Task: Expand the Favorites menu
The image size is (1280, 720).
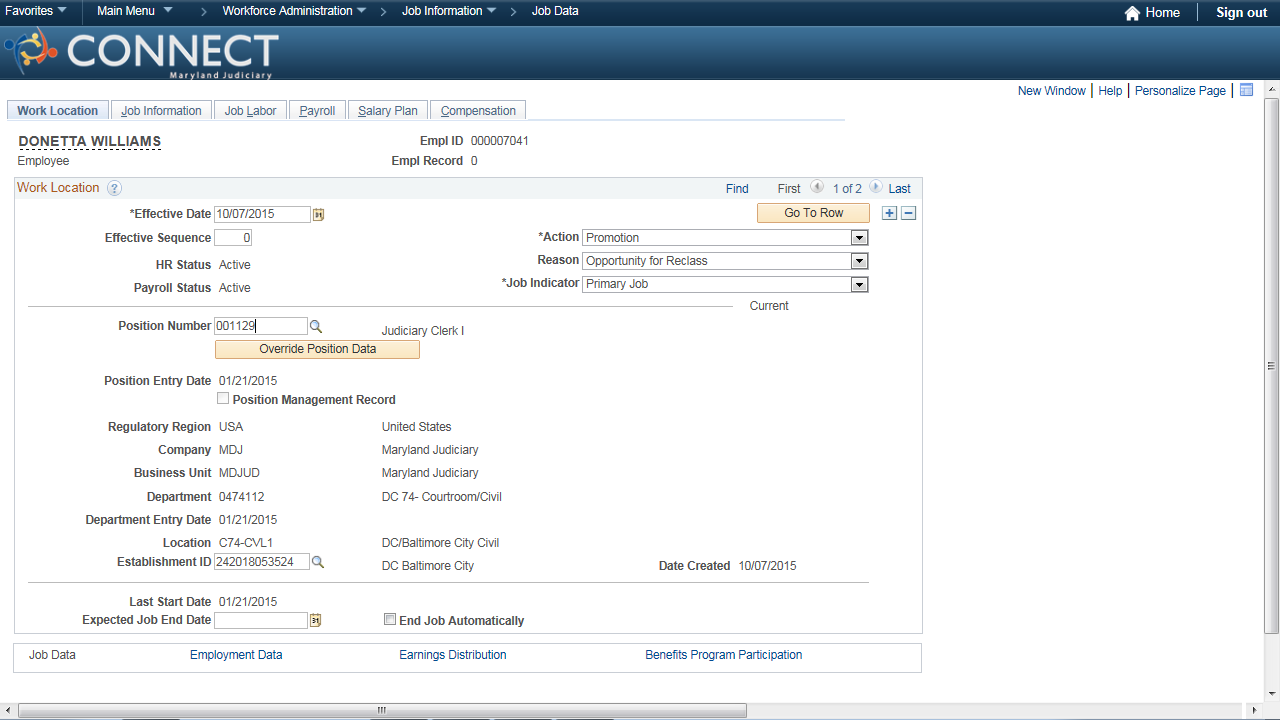Action: 36,11
